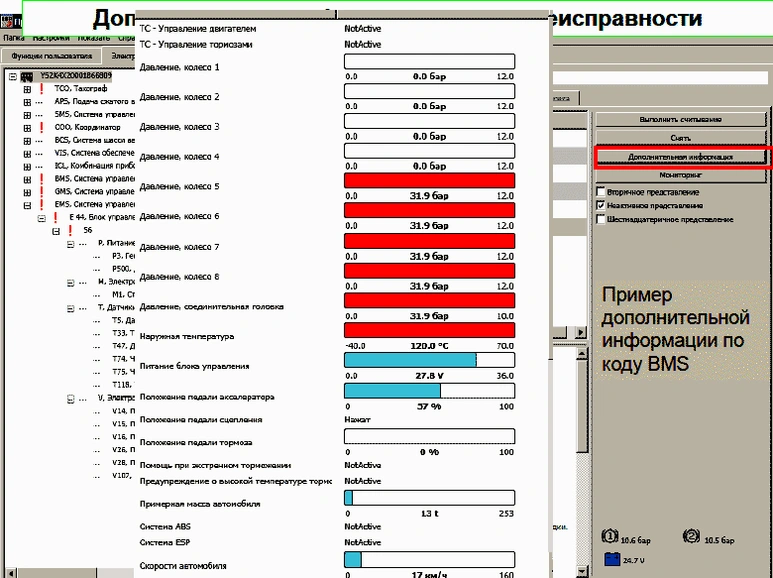Click red fault mark beside E 44 block
The height and width of the screenshot is (578, 773).
click(x=56, y=217)
